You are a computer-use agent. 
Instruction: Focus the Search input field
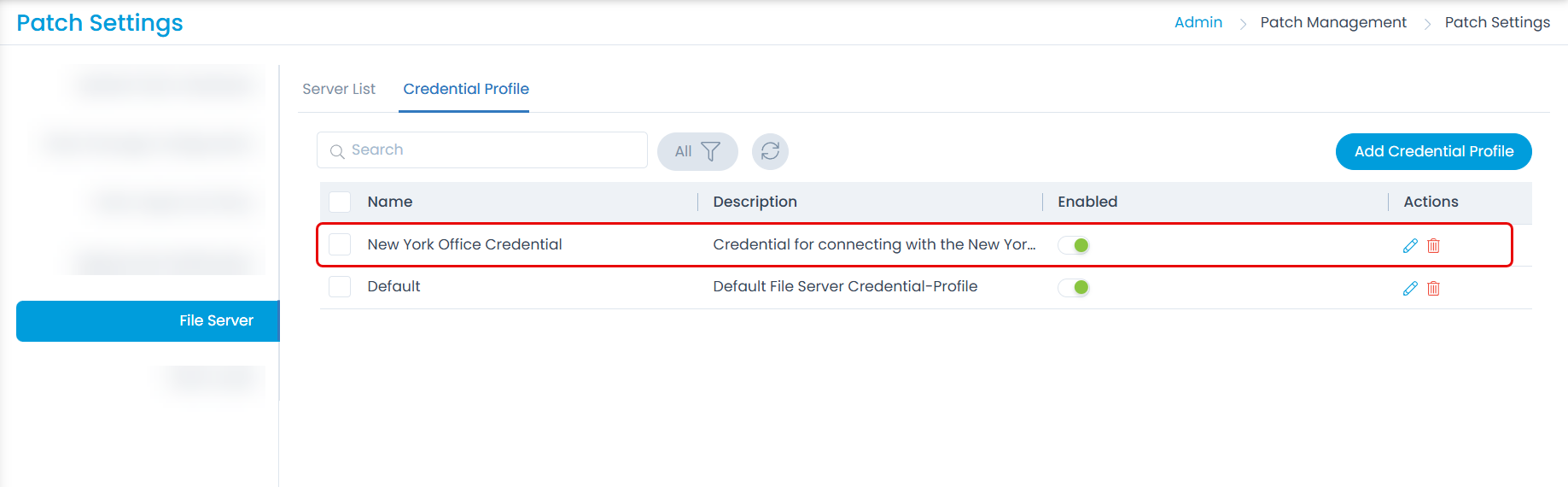[482, 150]
